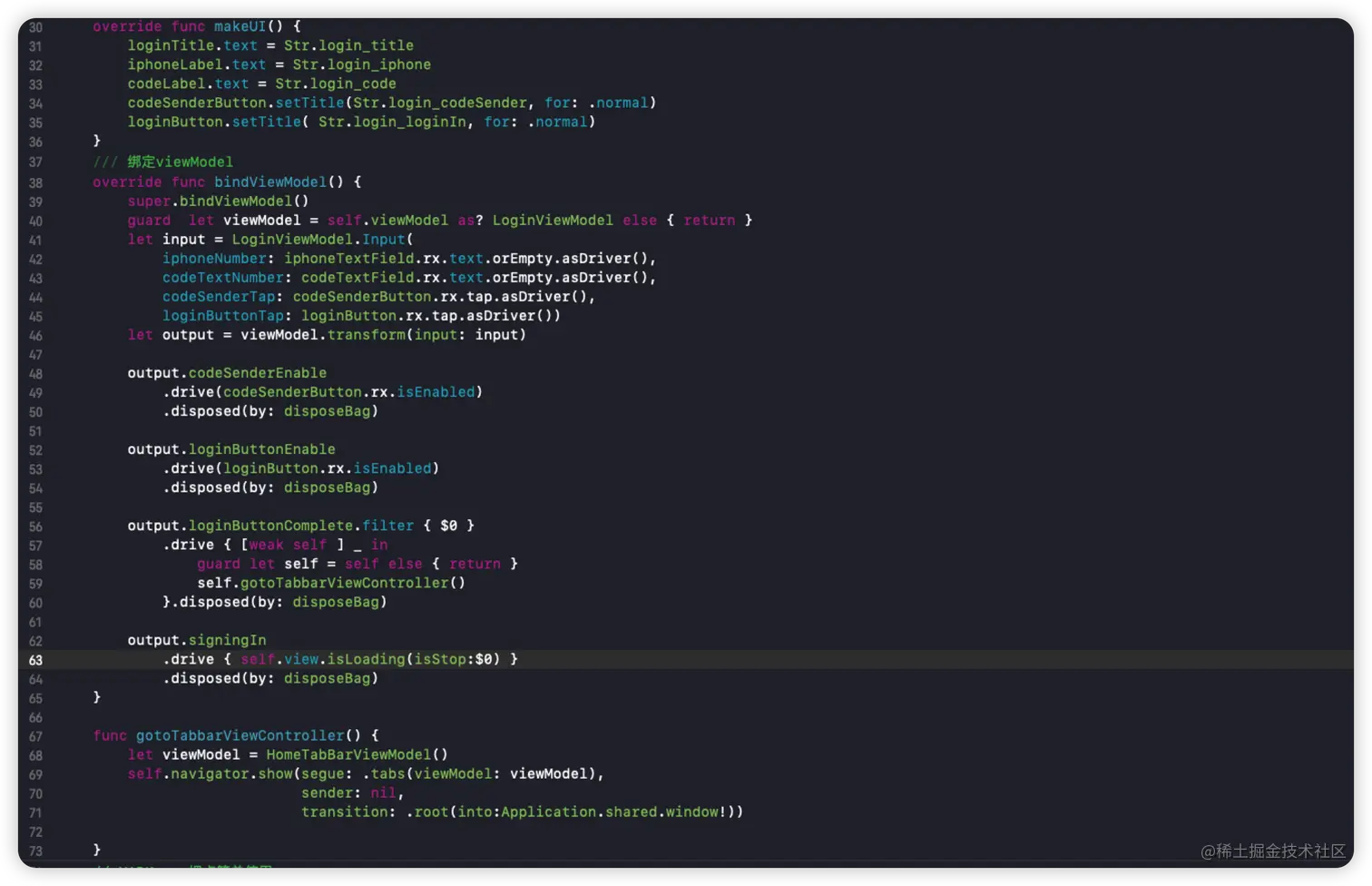Viewport: 1372px width, 886px height.
Task: Click the transform method call
Action: point(367,334)
